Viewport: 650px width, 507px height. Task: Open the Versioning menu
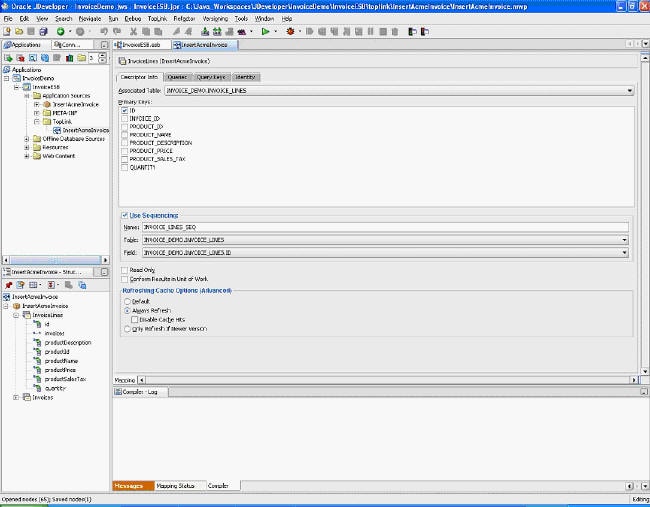coord(215,19)
